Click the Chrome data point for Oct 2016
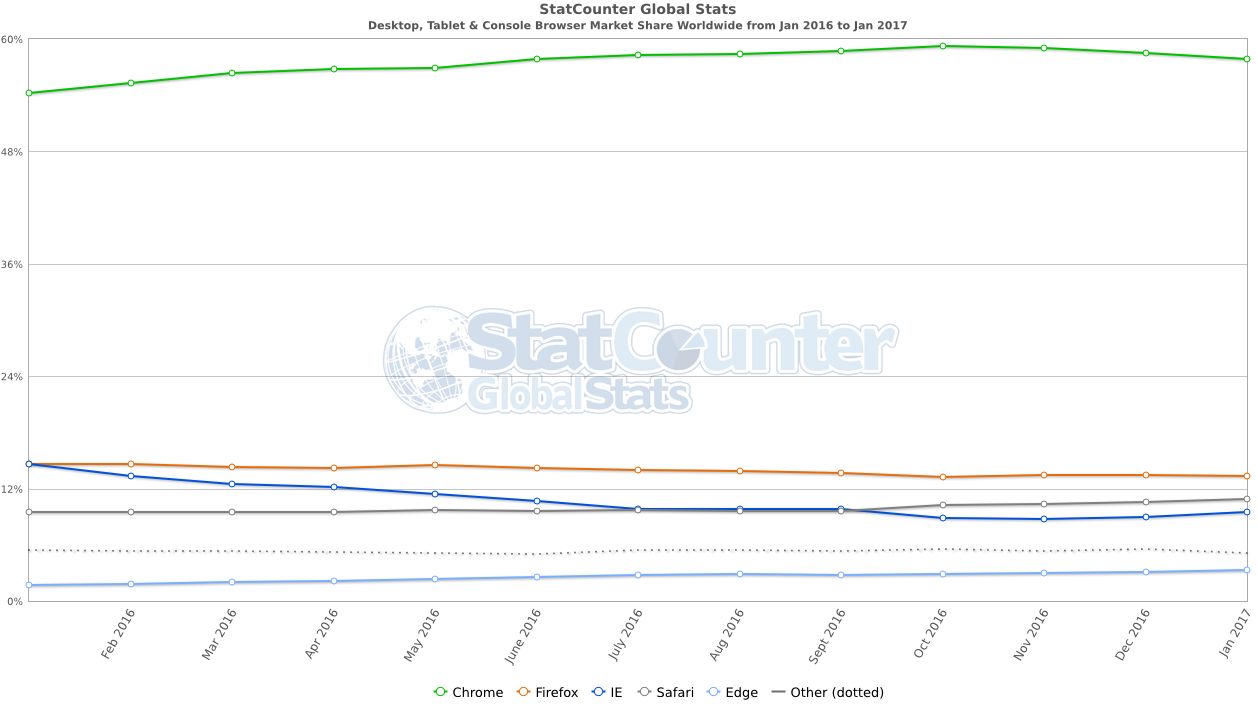This screenshot has height=706, width=1258. (x=943, y=46)
